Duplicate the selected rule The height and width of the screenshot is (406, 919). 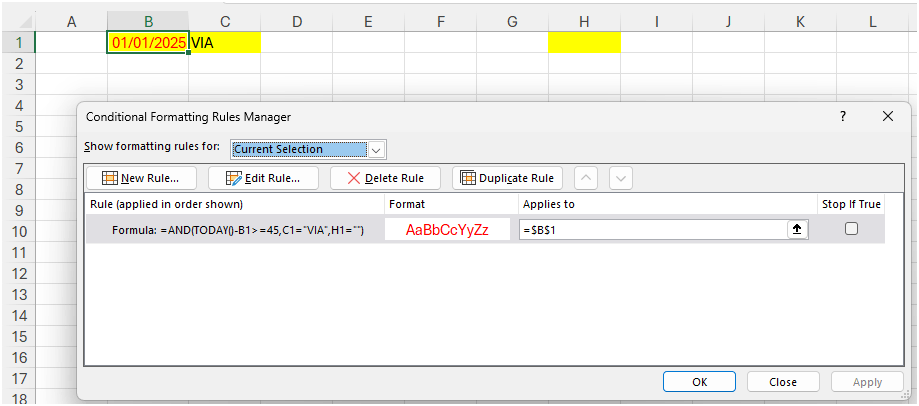pos(507,178)
